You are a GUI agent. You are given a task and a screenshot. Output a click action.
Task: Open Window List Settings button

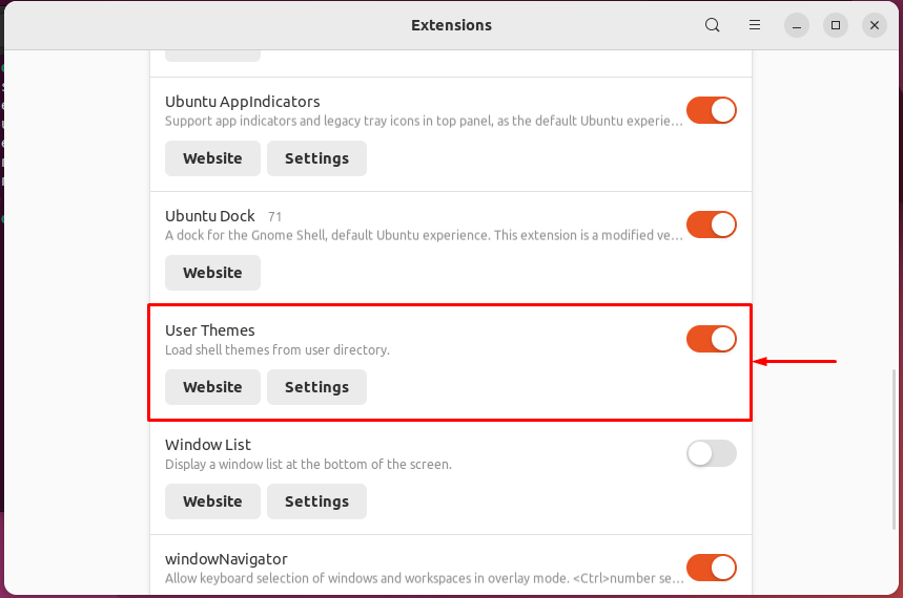[x=316, y=501]
